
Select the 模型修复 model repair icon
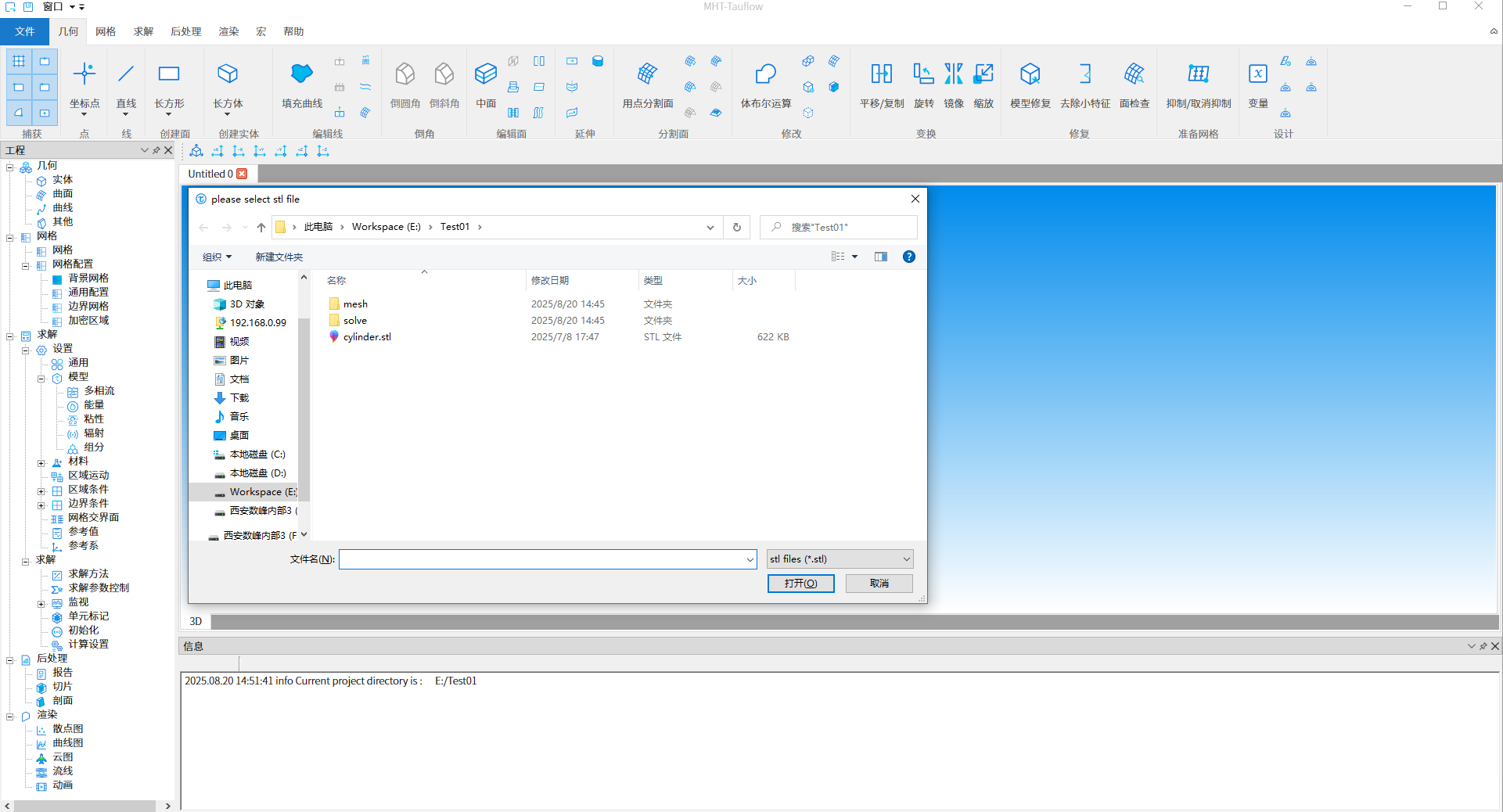point(1030,75)
